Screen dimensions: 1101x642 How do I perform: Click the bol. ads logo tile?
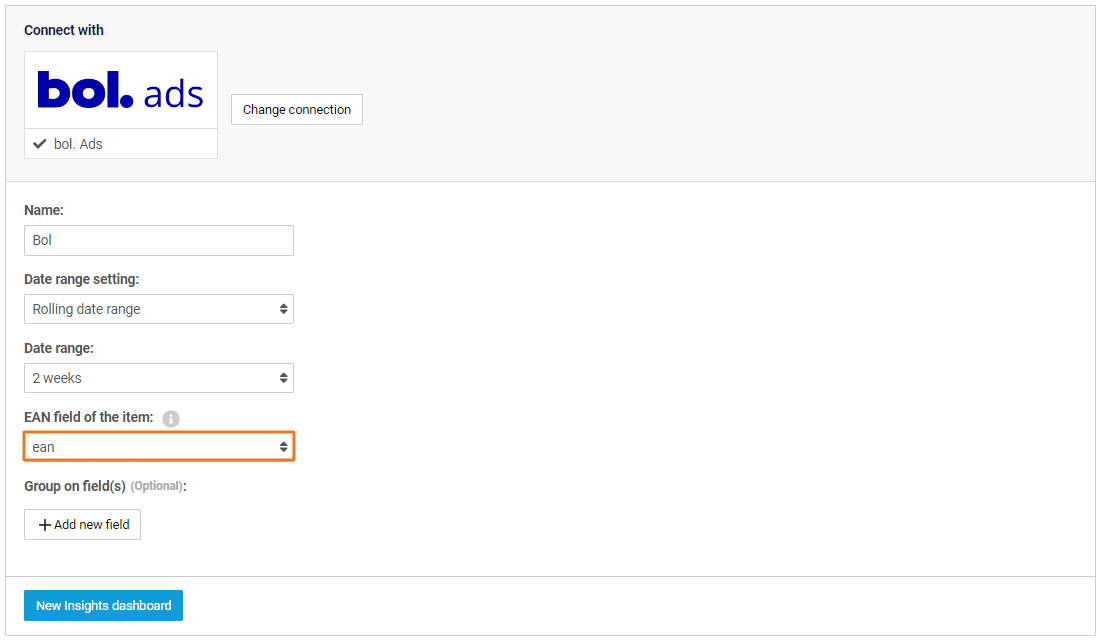121,90
